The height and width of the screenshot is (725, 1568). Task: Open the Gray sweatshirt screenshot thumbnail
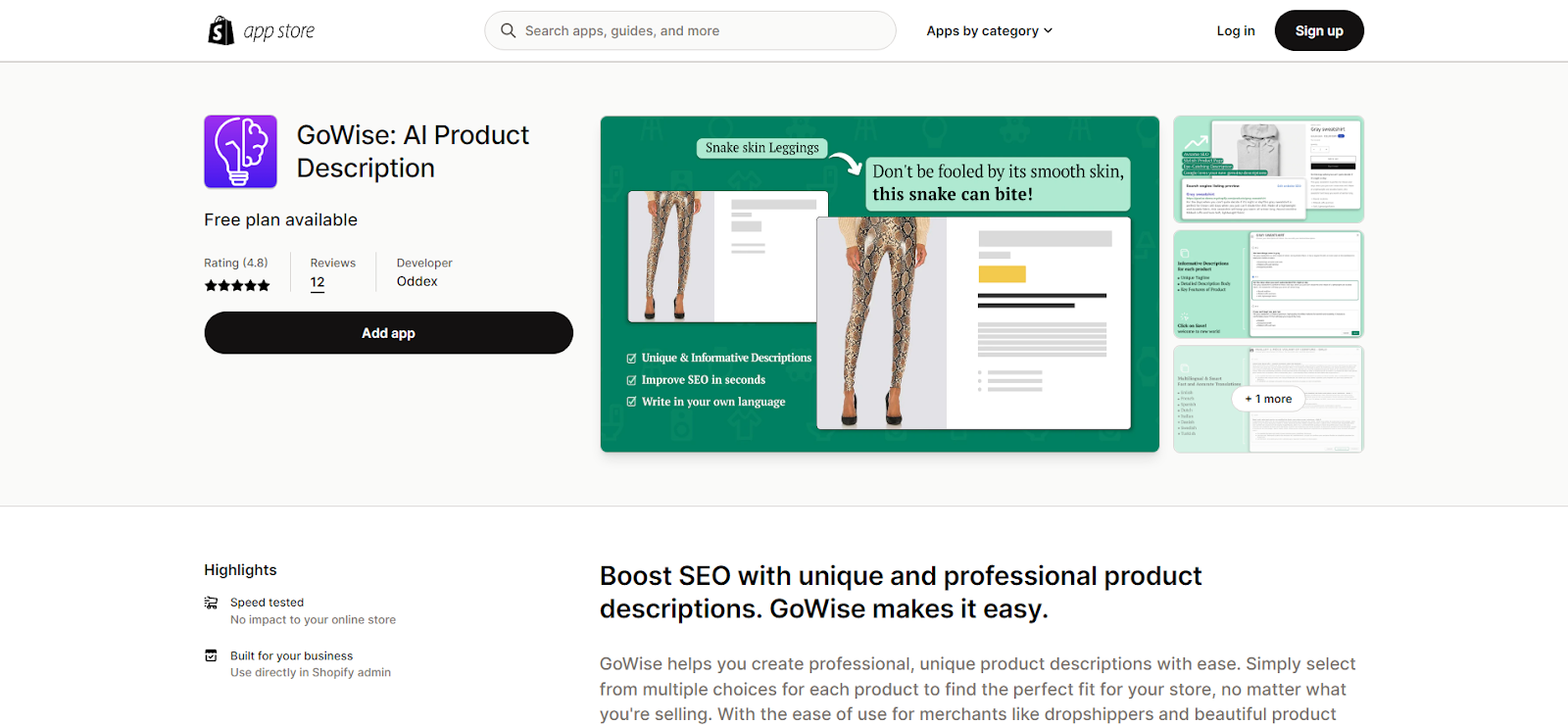pos(1268,169)
